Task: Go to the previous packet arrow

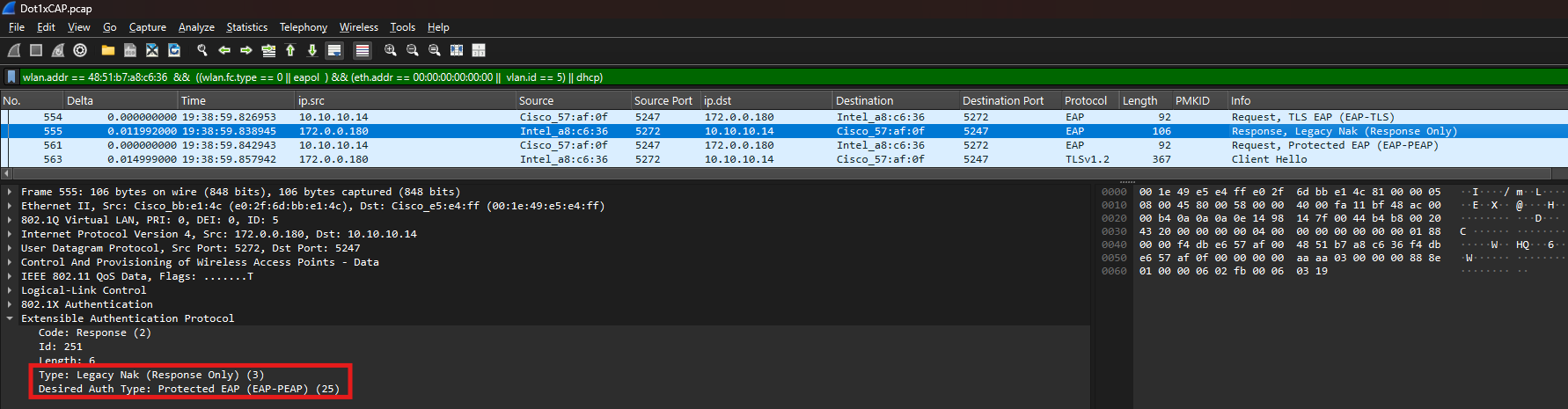Action: (224, 50)
